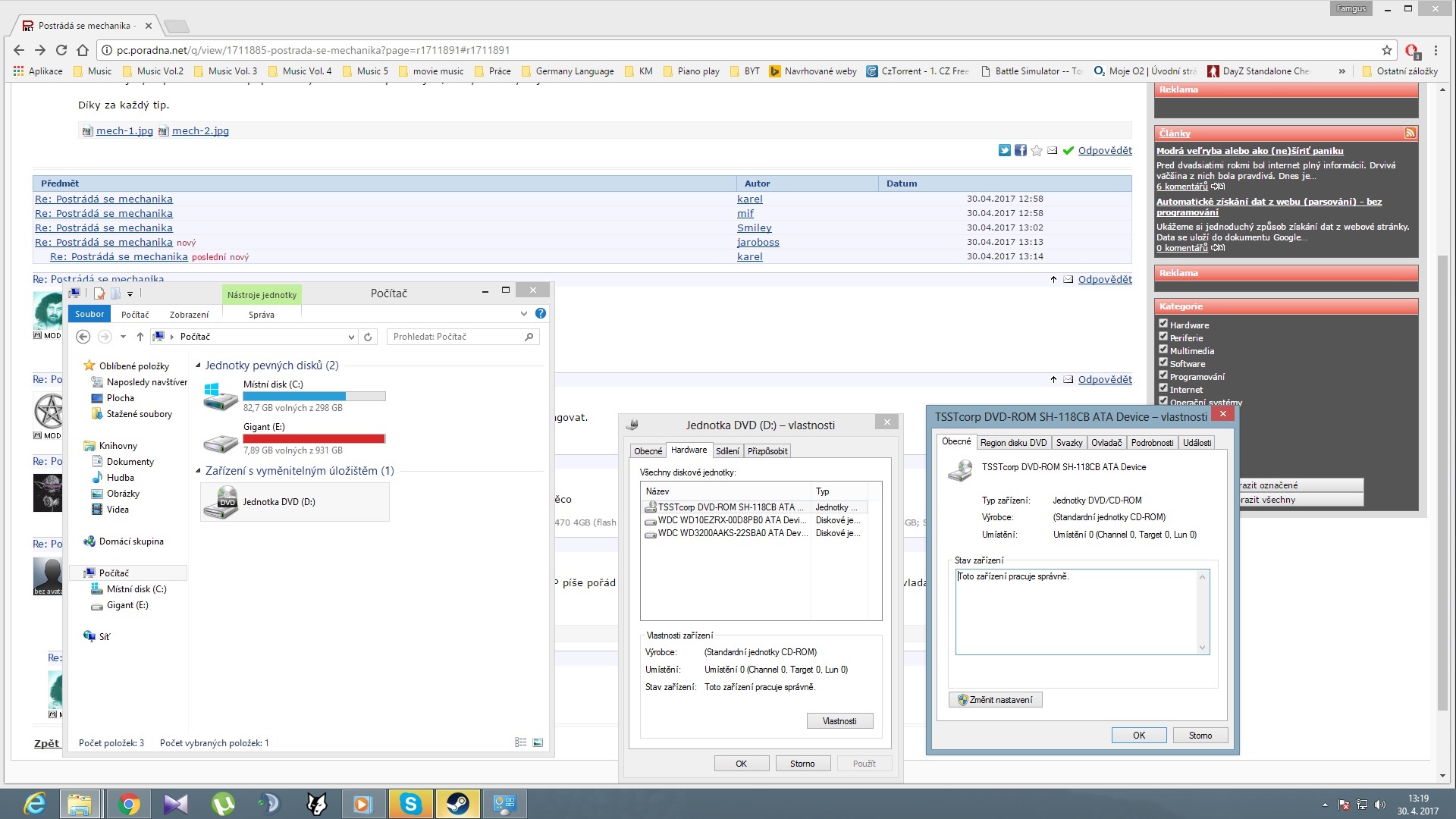Click the RSS feed icon in Články
Screen dimensions: 1456x819
1410,133
